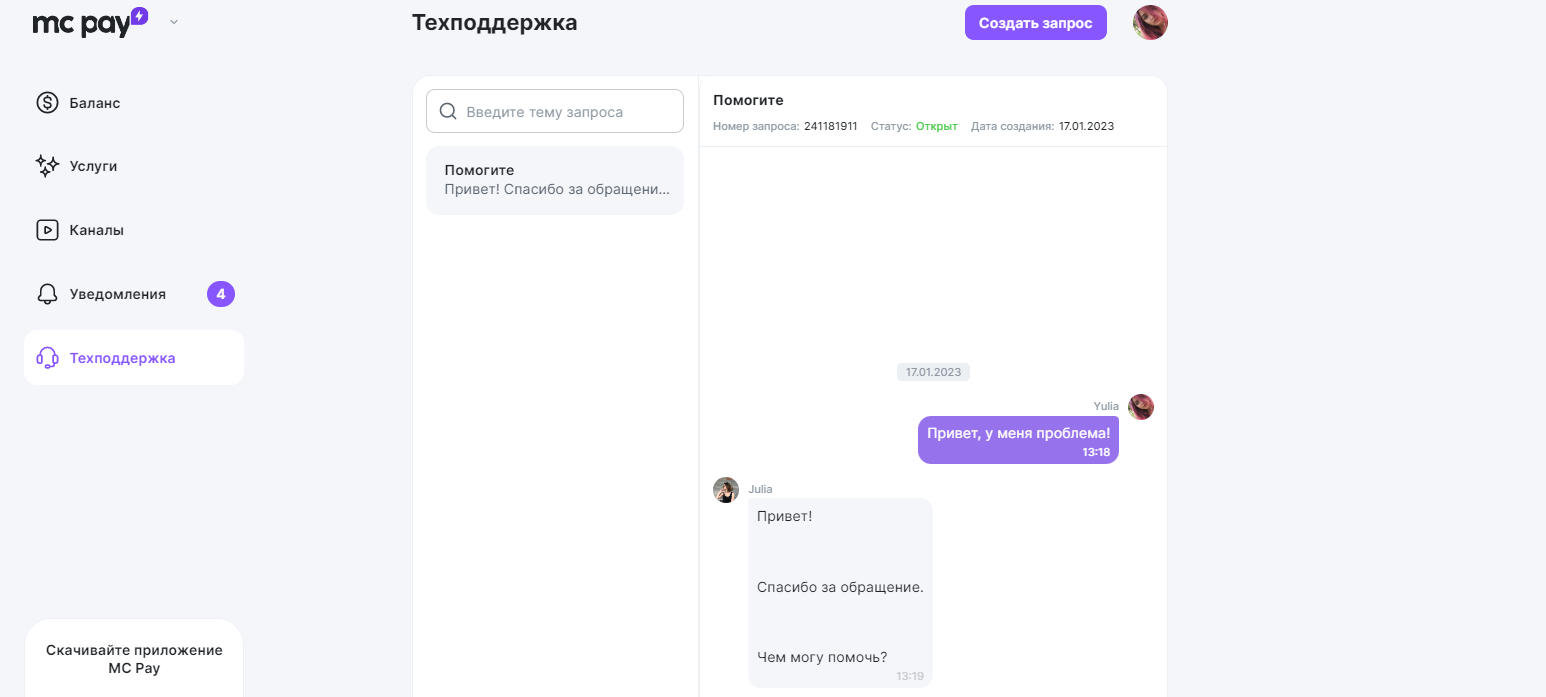Image resolution: width=1546 pixels, height=697 pixels.
Task: Click the play-button Каналы icon
Action: tap(47, 230)
